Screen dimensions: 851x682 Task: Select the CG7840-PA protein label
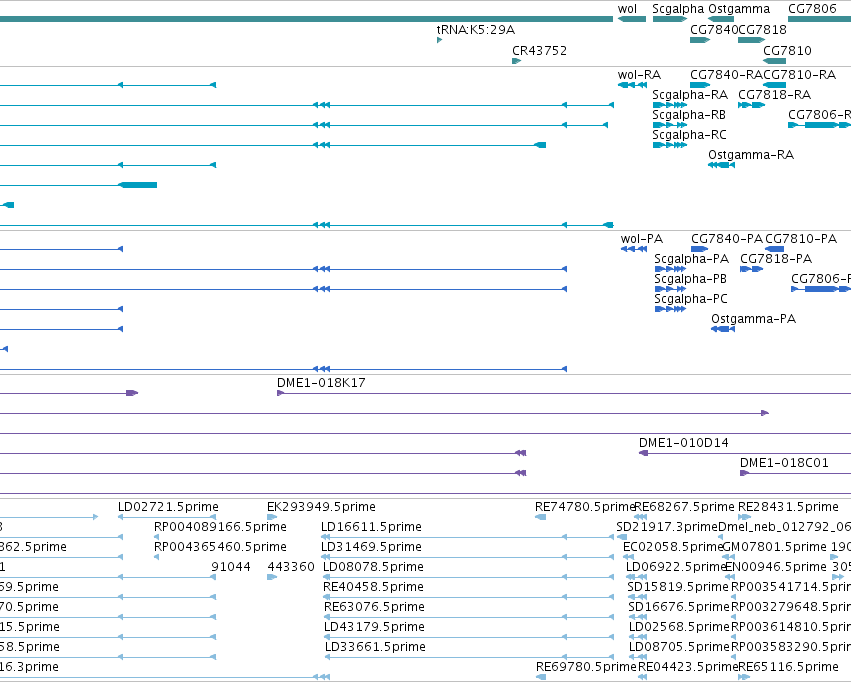pos(727,239)
